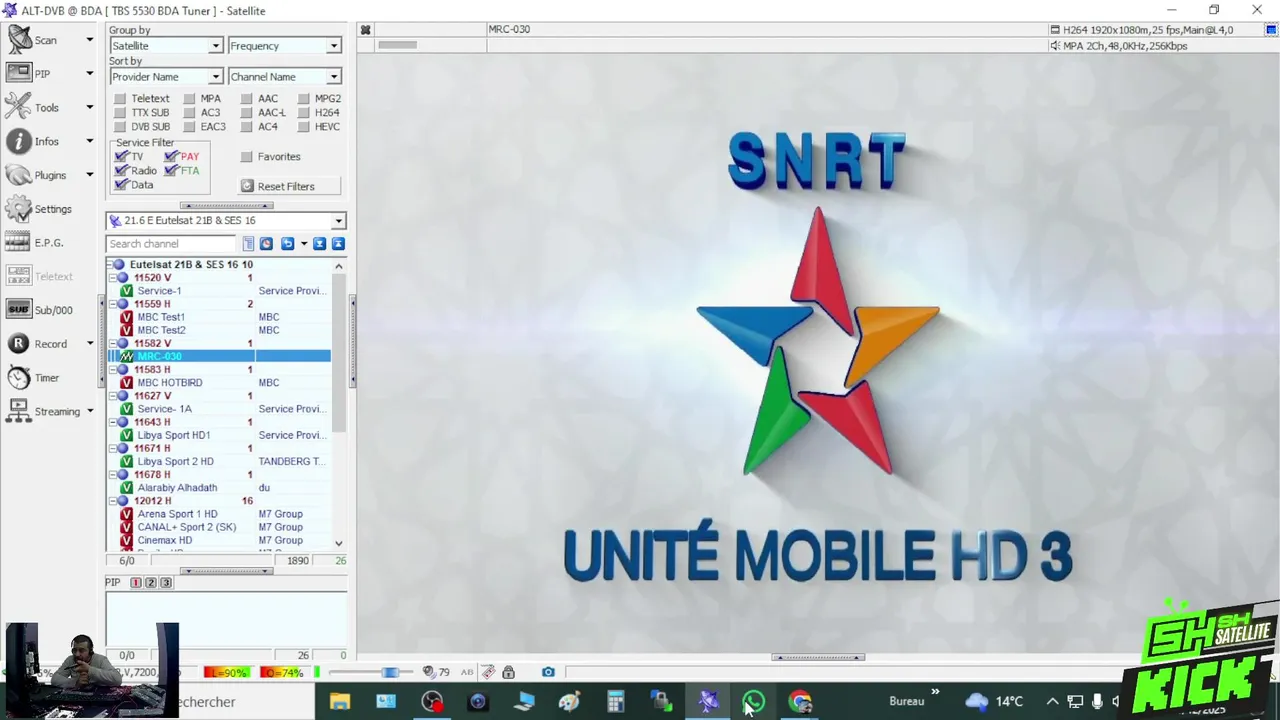Tick the H264 codec checkbox
This screenshot has width=1280, height=720.
[x=304, y=113]
